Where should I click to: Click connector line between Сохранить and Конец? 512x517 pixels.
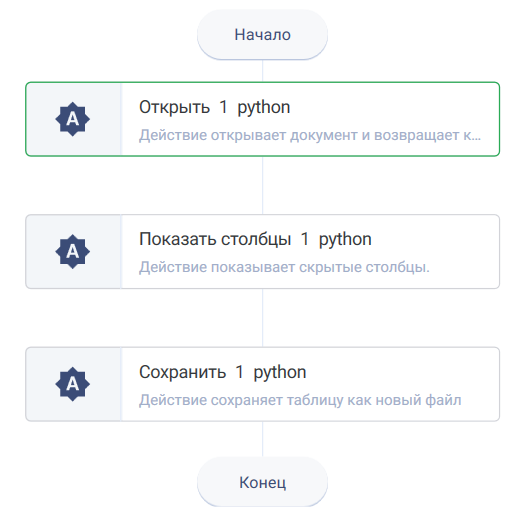262,439
